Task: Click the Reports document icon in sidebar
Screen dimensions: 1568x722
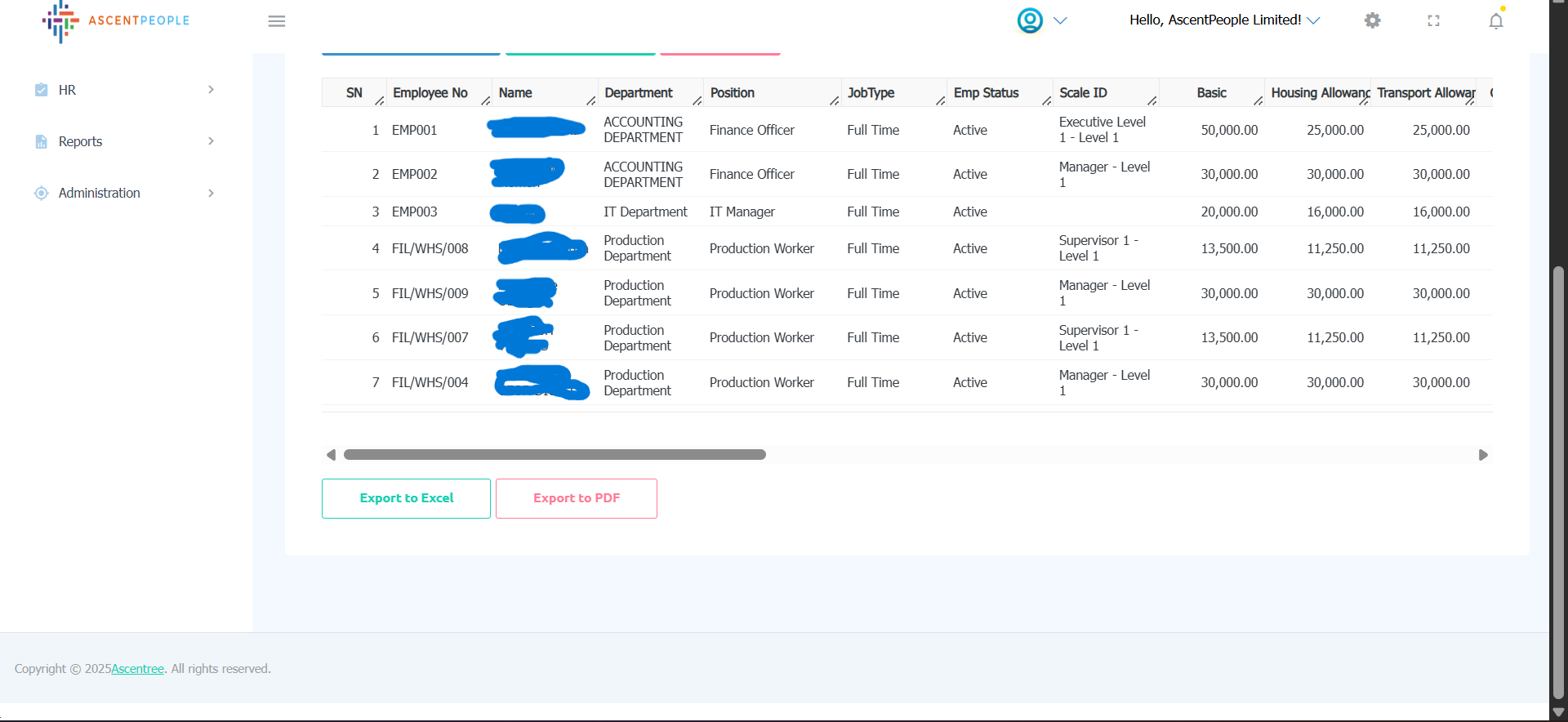Action: [x=41, y=141]
